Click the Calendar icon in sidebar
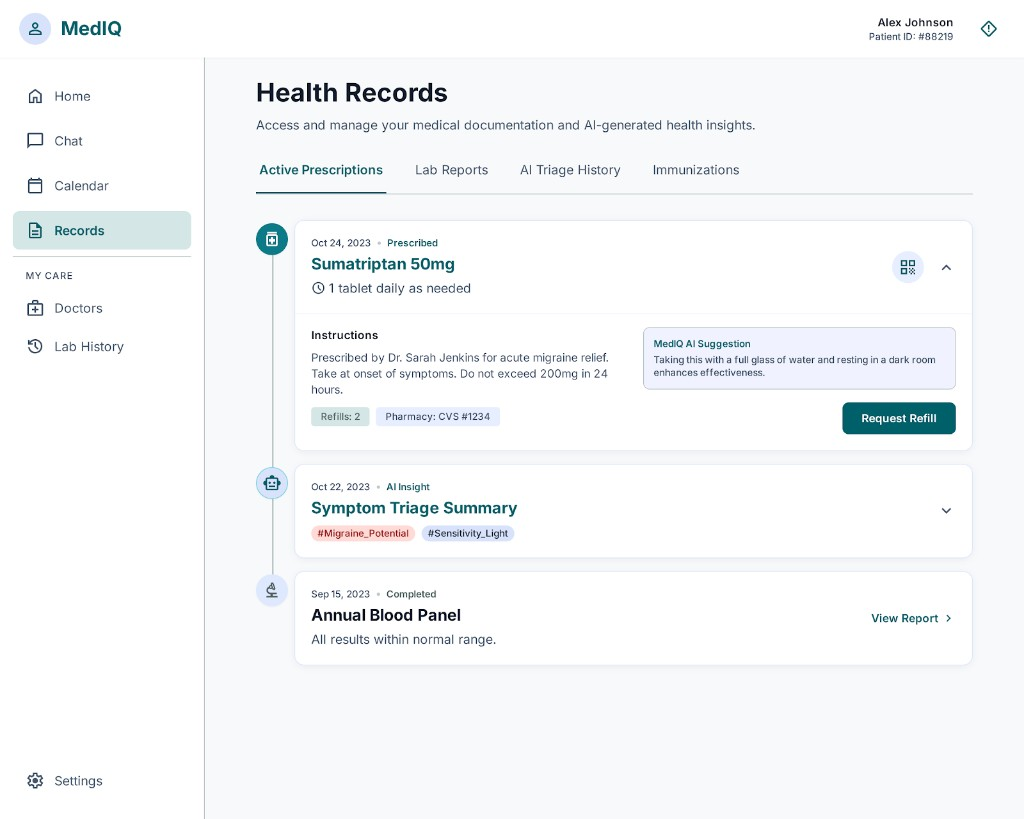Viewport: 1024px width, 819px height. click(x=35, y=185)
